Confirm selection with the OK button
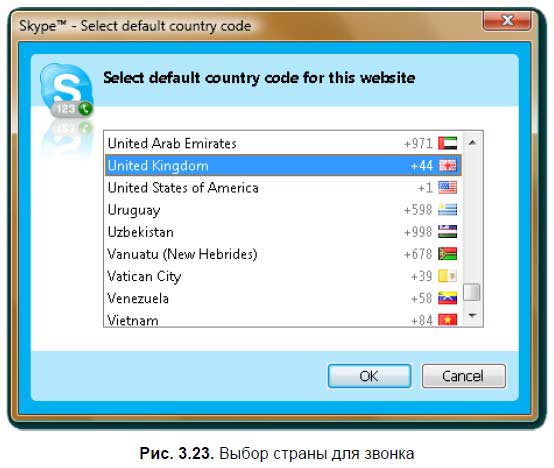The height and width of the screenshot is (468, 554). click(x=370, y=376)
